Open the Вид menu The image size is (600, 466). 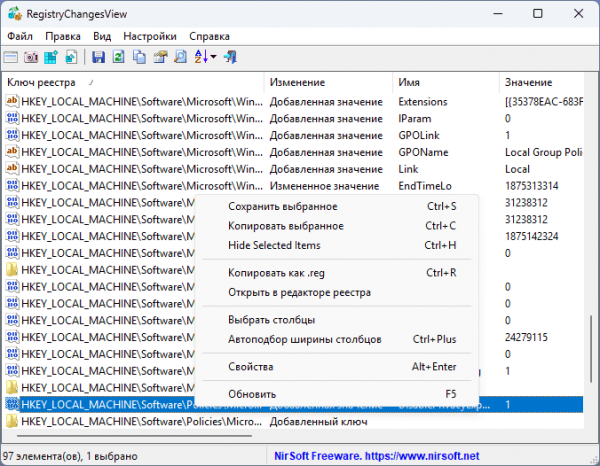102,36
